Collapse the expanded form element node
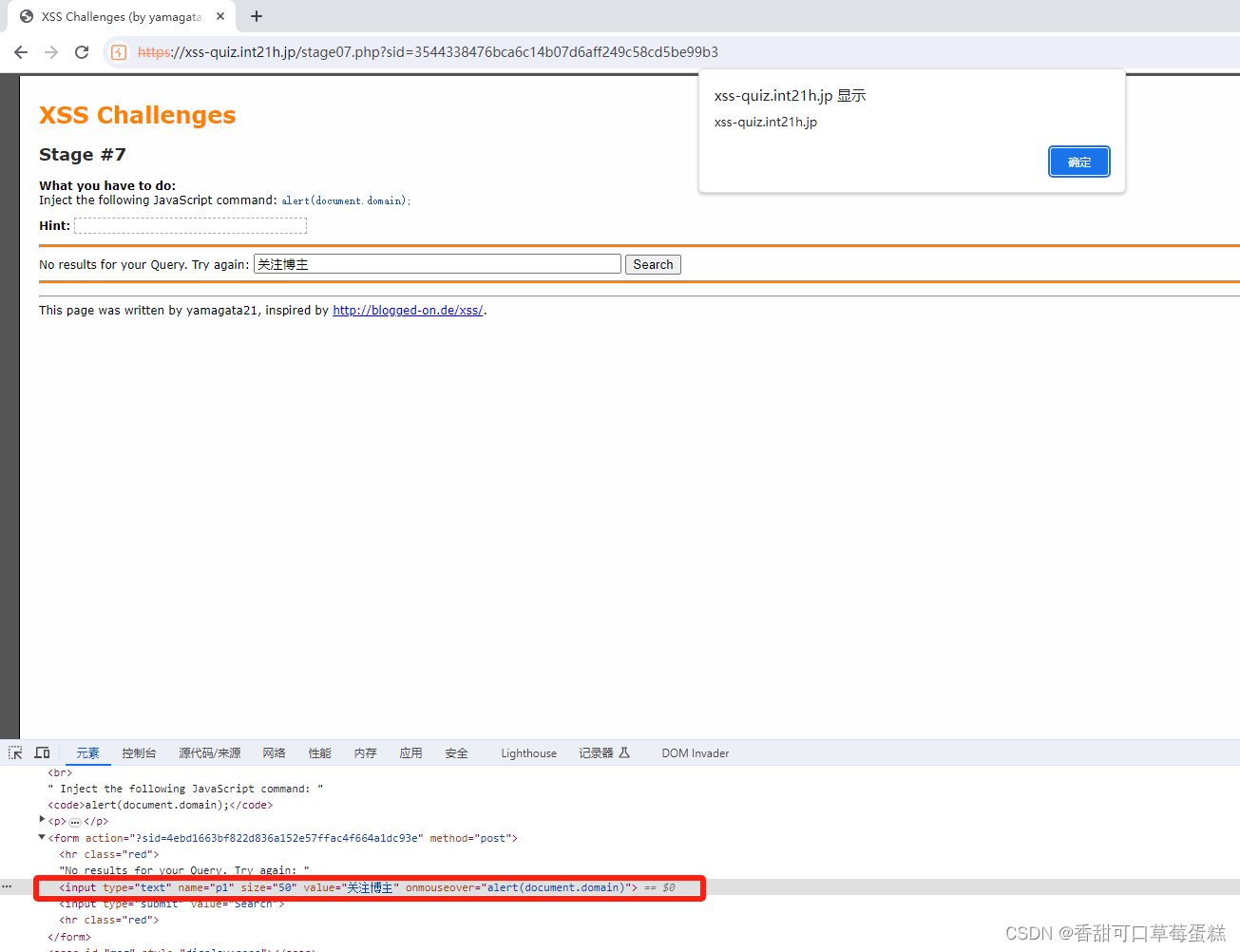The width and height of the screenshot is (1240, 952). pyautogui.click(x=42, y=837)
